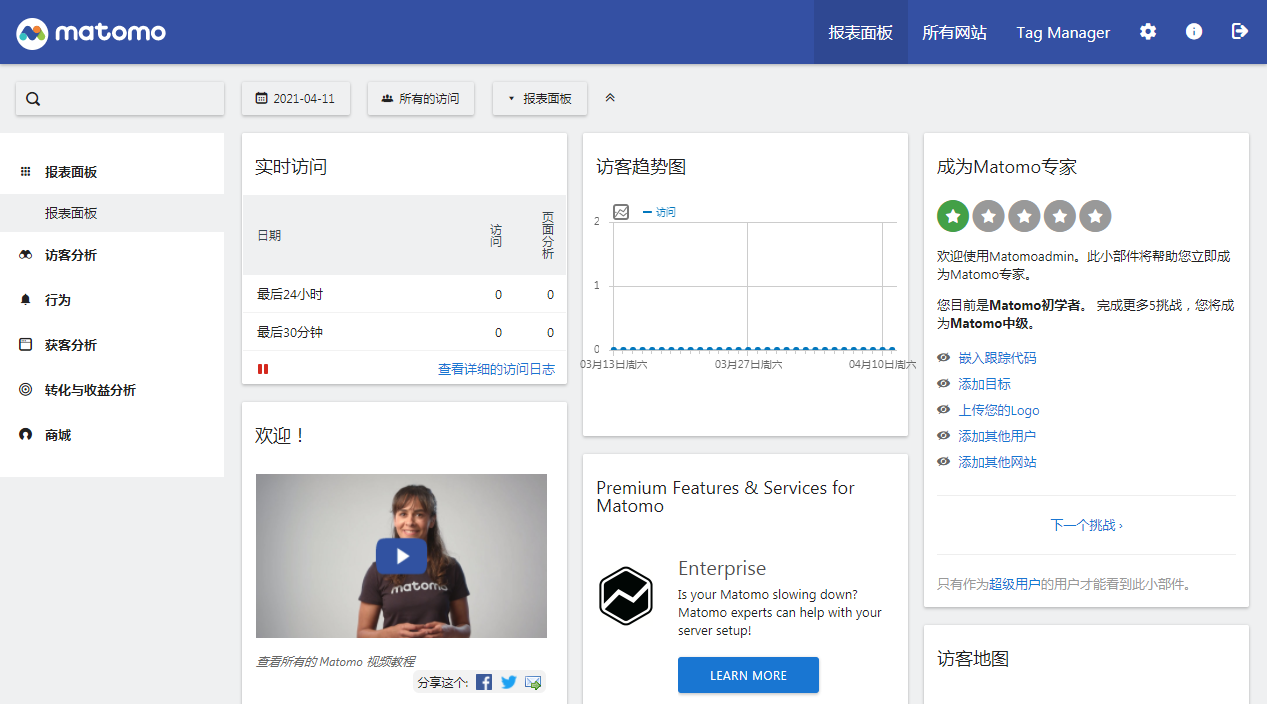Click the calendar icon beside 2021-04-11
This screenshot has width=1267, height=704.
pyautogui.click(x=262, y=99)
